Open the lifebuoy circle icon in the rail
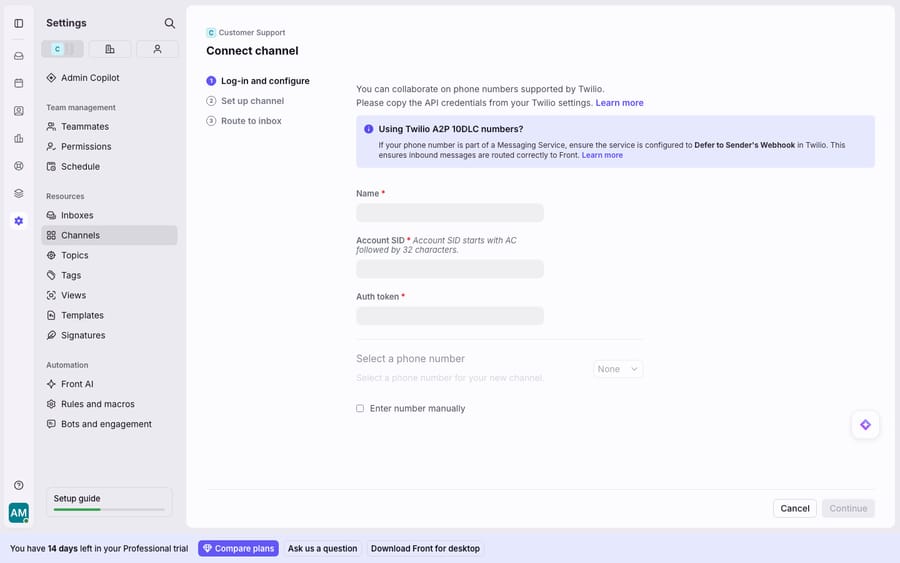 tap(18, 166)
